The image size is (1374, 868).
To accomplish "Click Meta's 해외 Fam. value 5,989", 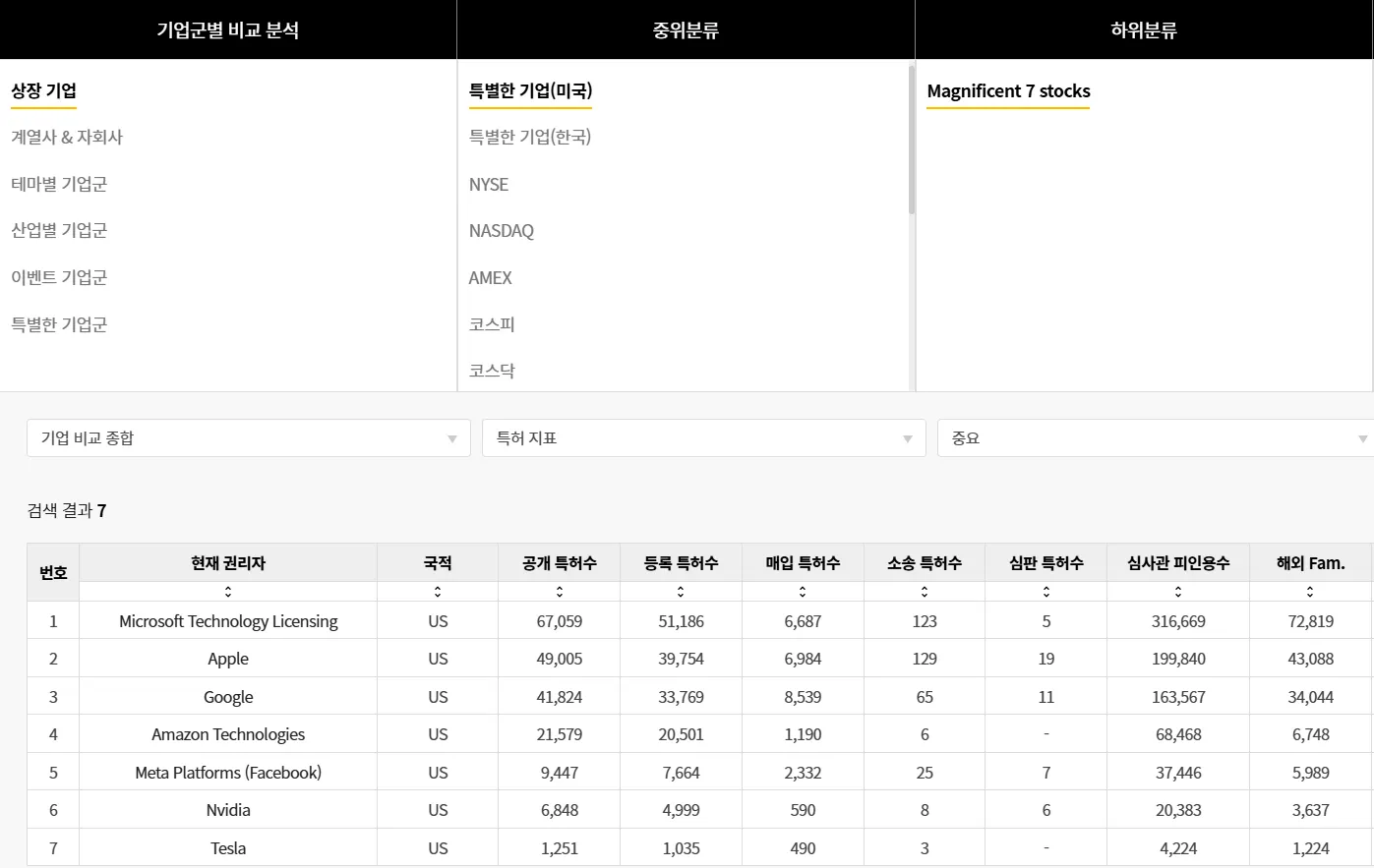I will tap(1310, 773).
